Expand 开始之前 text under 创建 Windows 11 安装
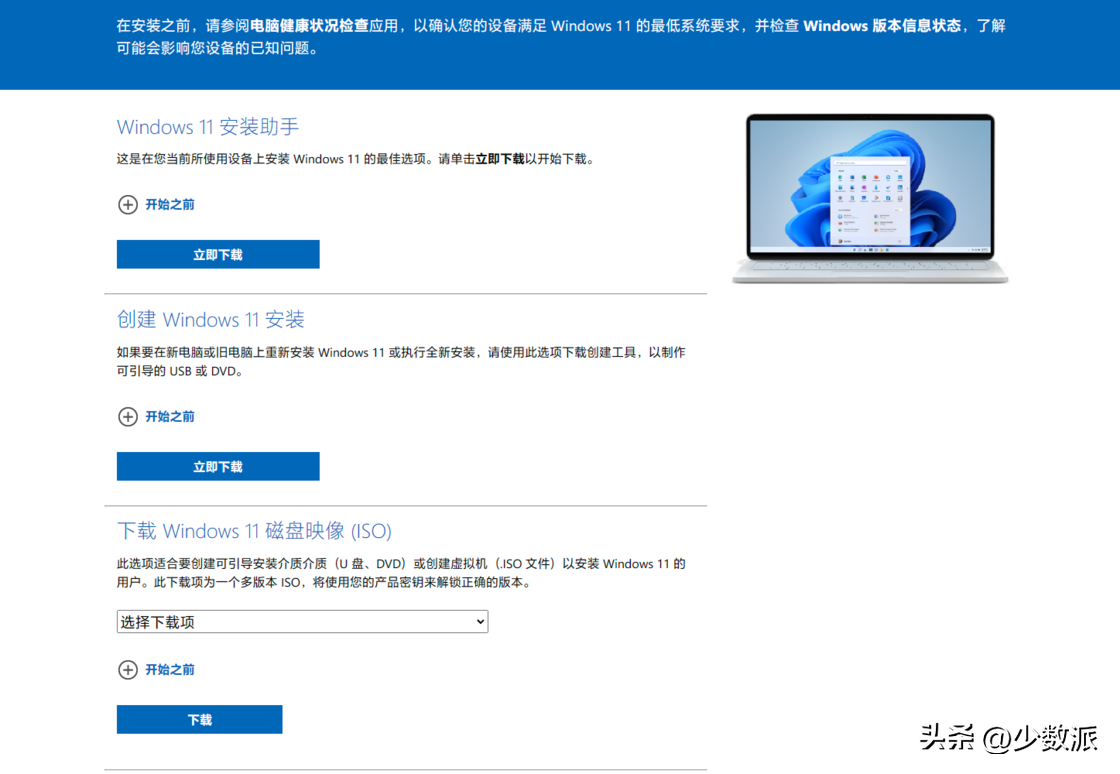 tap(170, 417)
